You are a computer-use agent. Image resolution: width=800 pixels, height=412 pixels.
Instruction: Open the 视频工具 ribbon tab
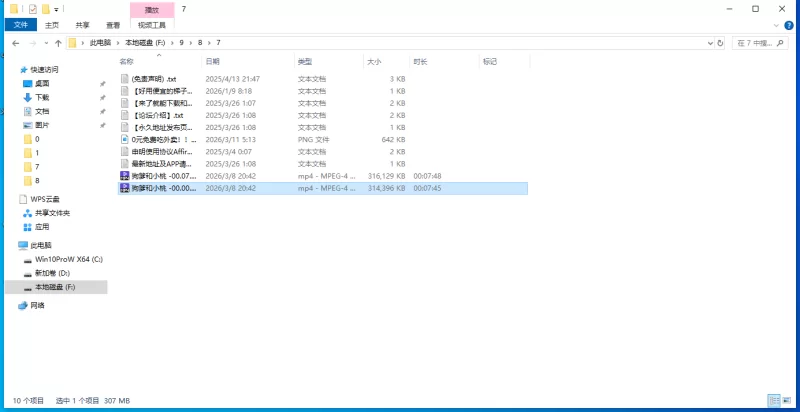pyautogui.click(x=152, y=24)
